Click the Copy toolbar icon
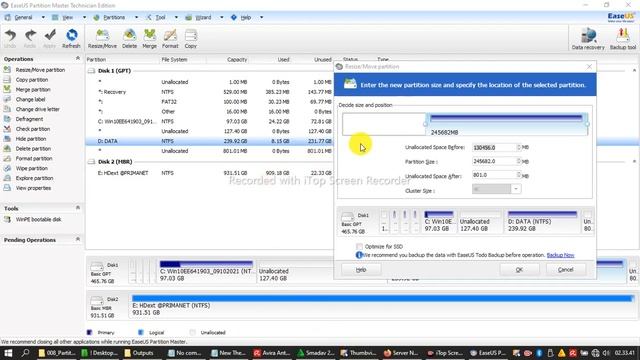640x360 pixels. [x=191, y=39]
